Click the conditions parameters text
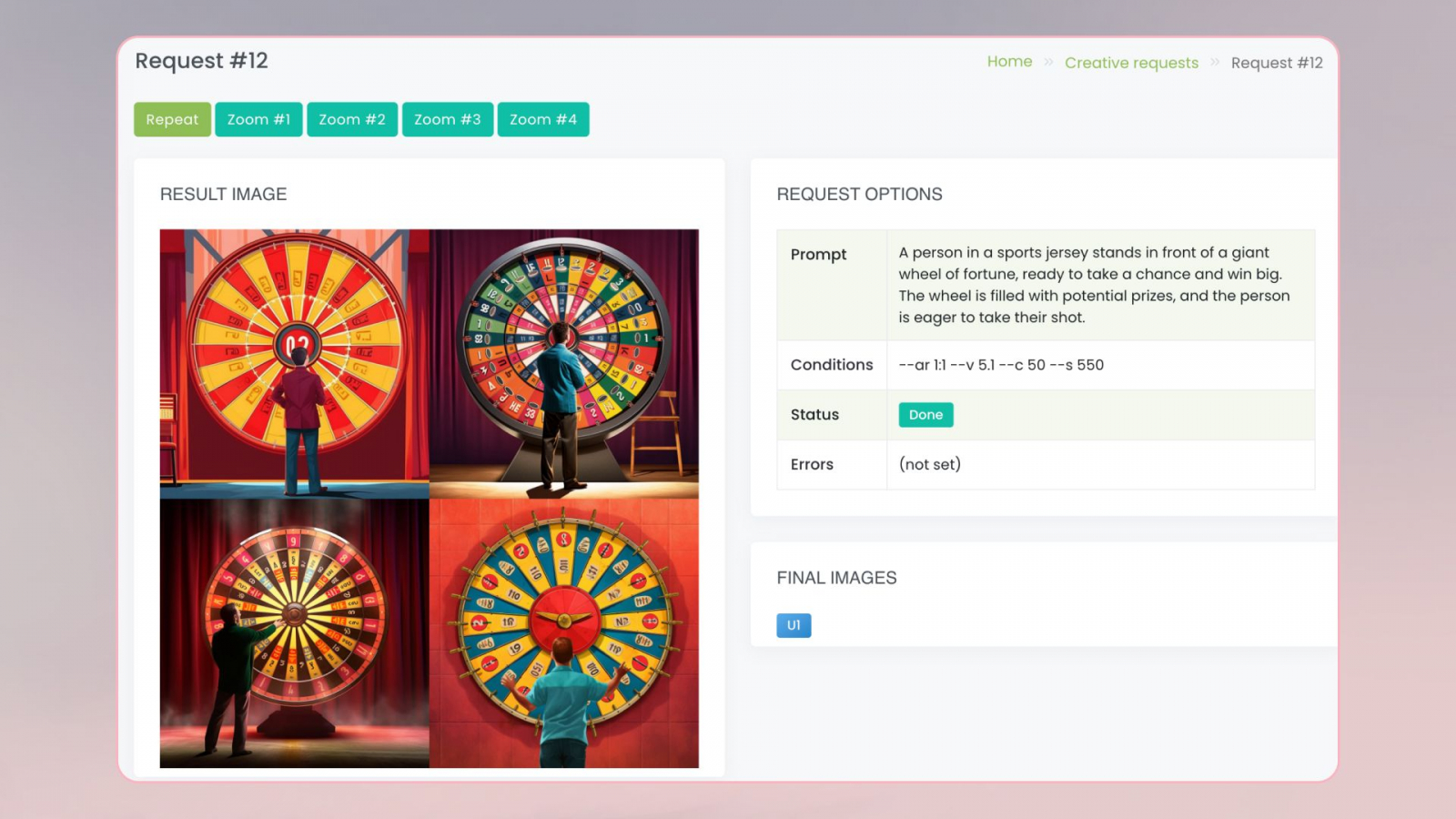 [1001, 365]
